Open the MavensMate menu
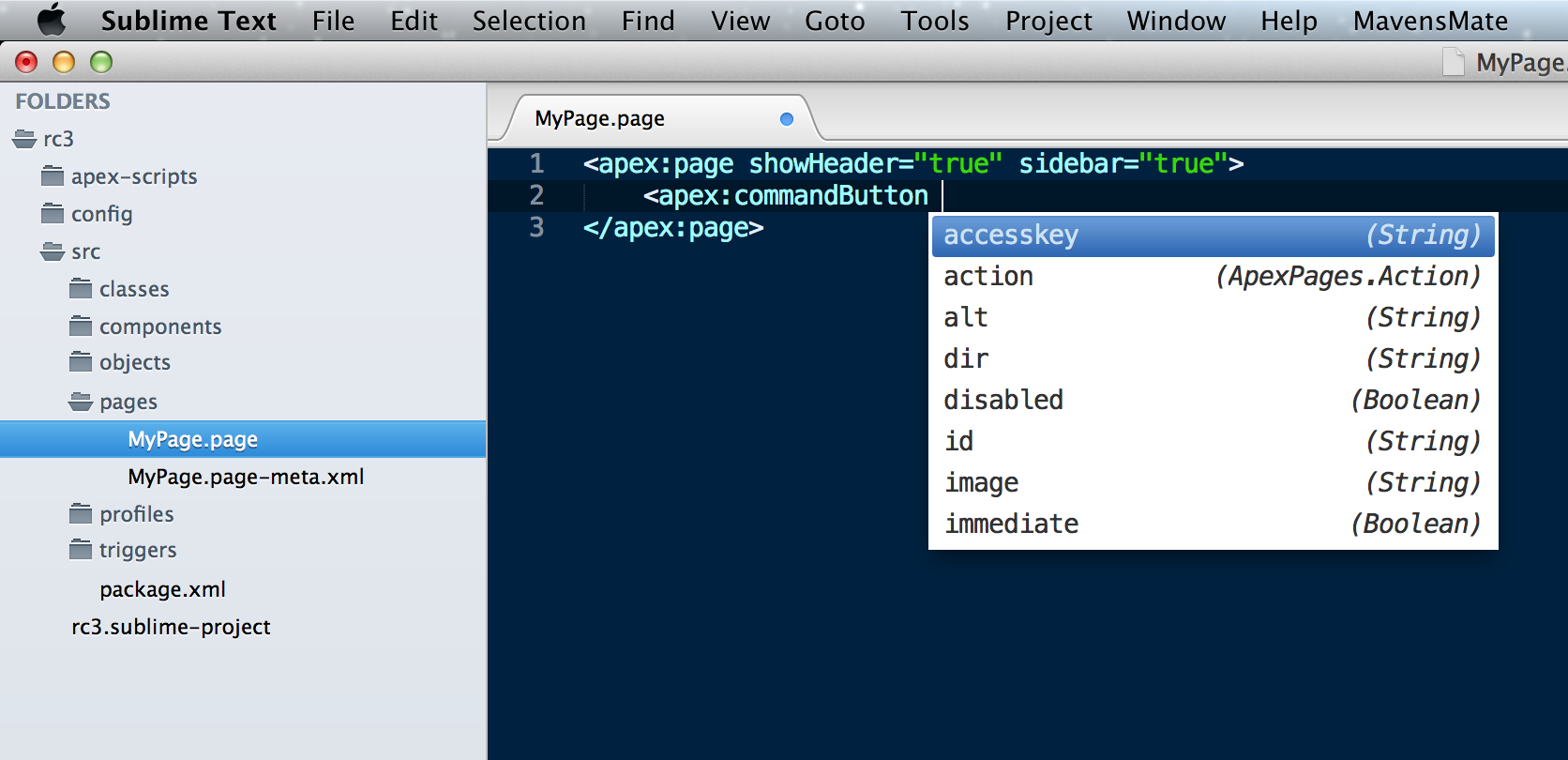Viewport: 1568px width, 760px height. (1430, 21)
